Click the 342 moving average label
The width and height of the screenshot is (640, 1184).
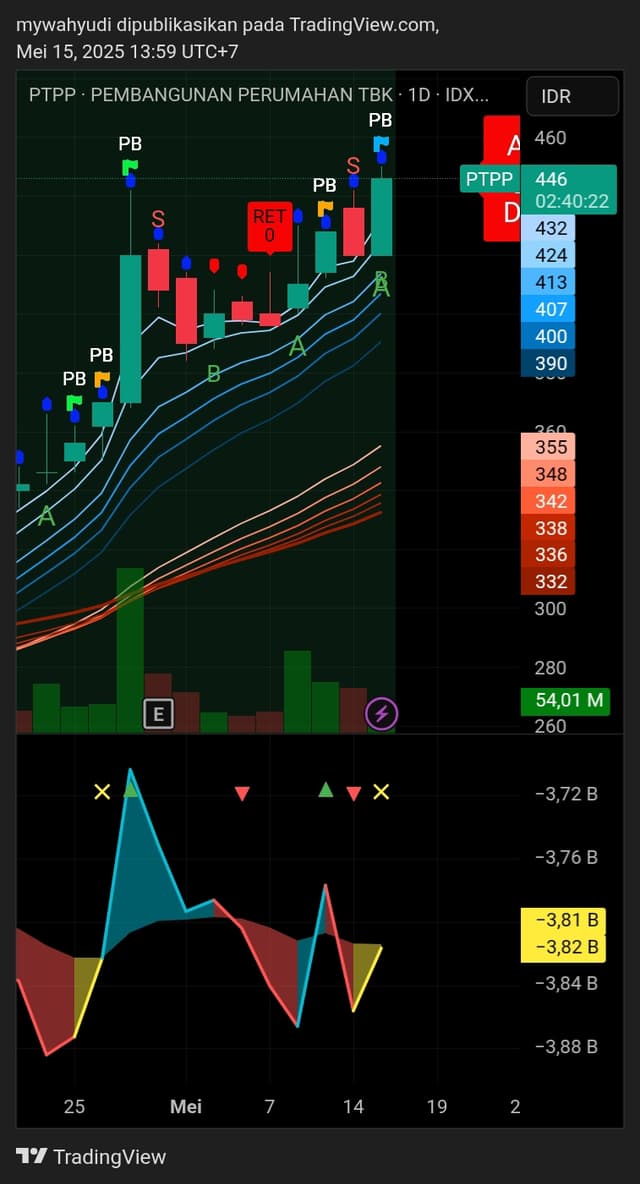[x=548, y=501]
